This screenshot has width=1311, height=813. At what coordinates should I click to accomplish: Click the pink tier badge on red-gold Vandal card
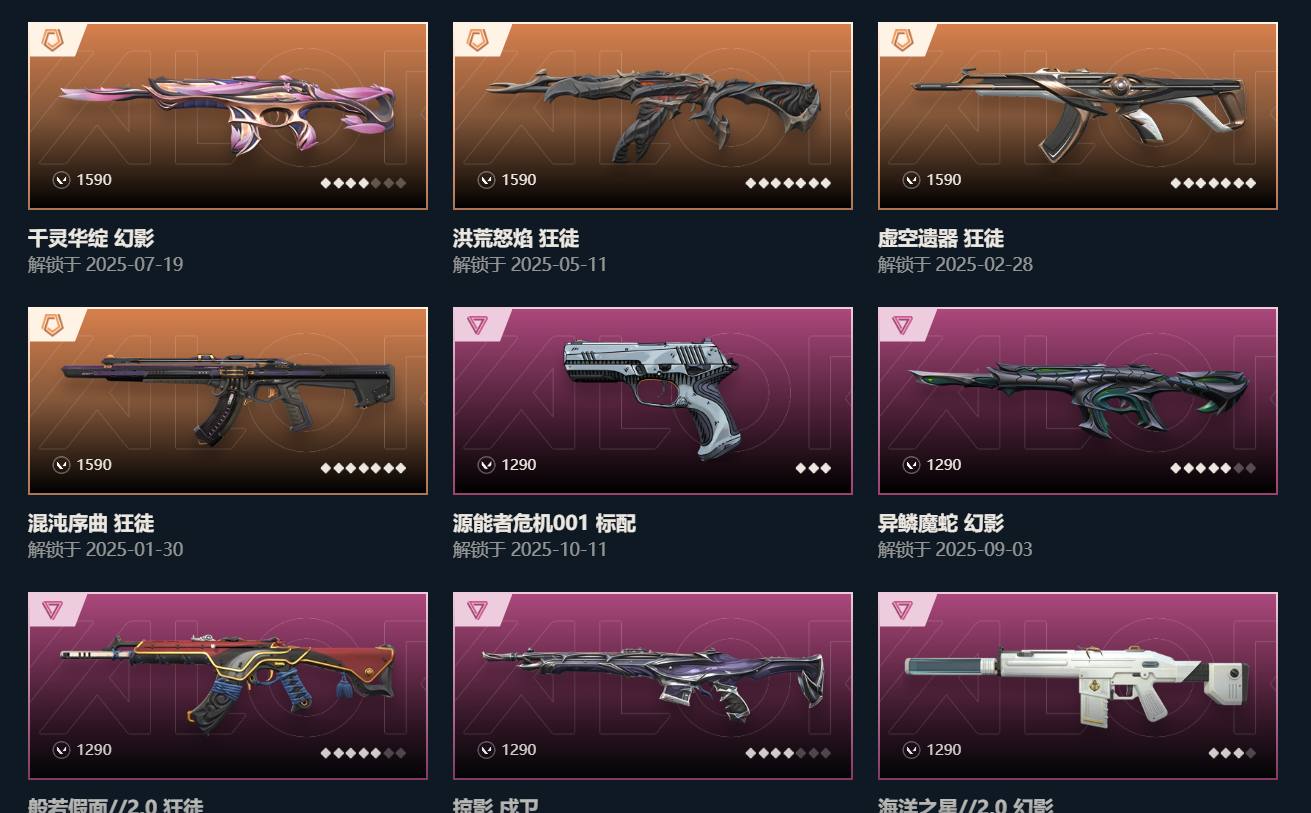[52, 610]
